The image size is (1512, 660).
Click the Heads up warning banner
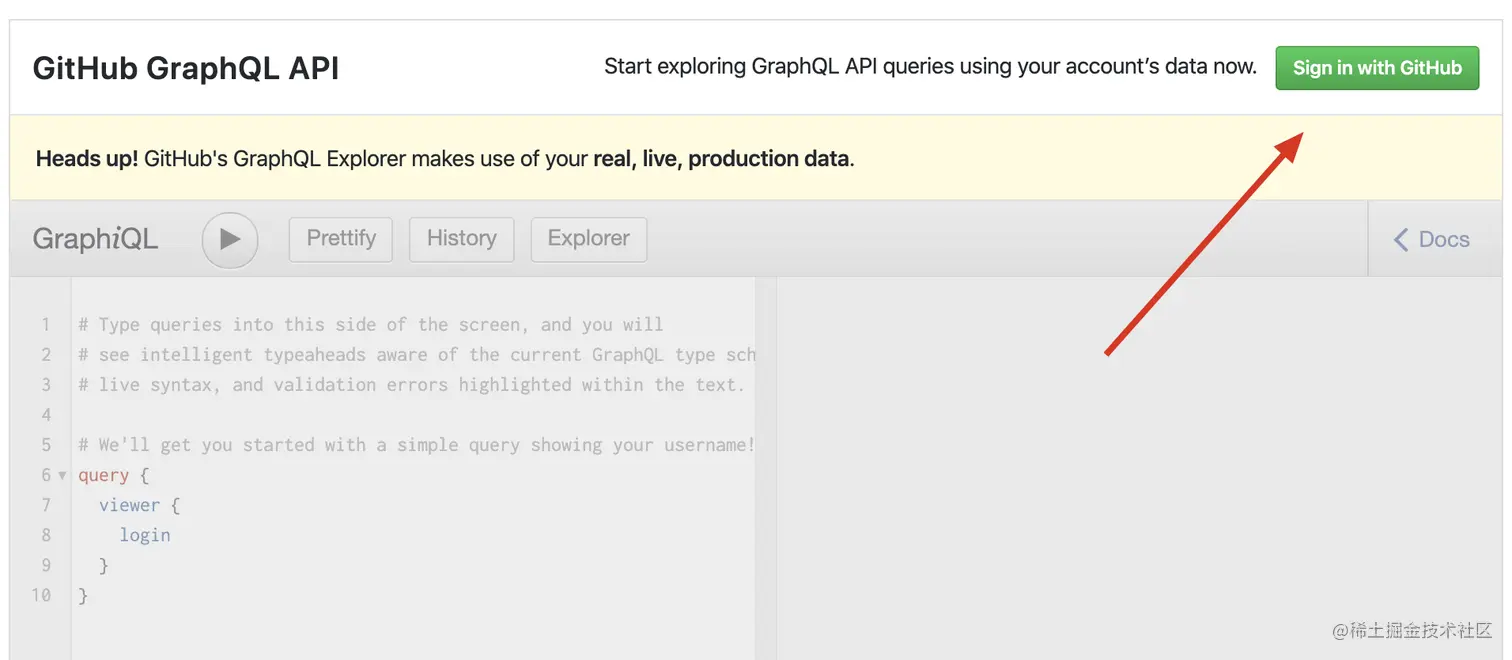click(x=444, y=158)
